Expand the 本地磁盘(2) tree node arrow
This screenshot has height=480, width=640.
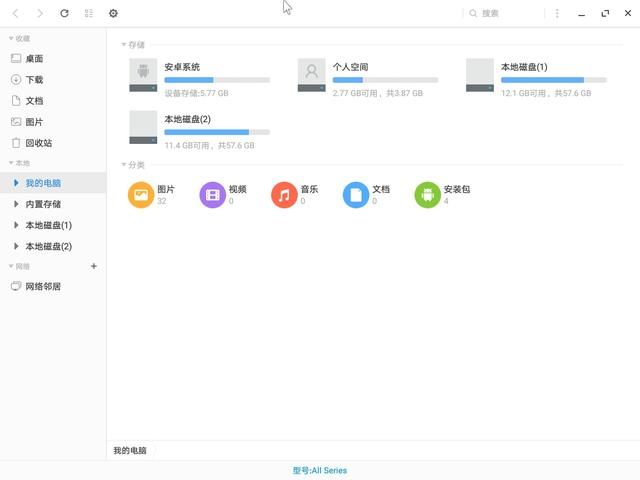pyautogui.click(x=16, y=246)
